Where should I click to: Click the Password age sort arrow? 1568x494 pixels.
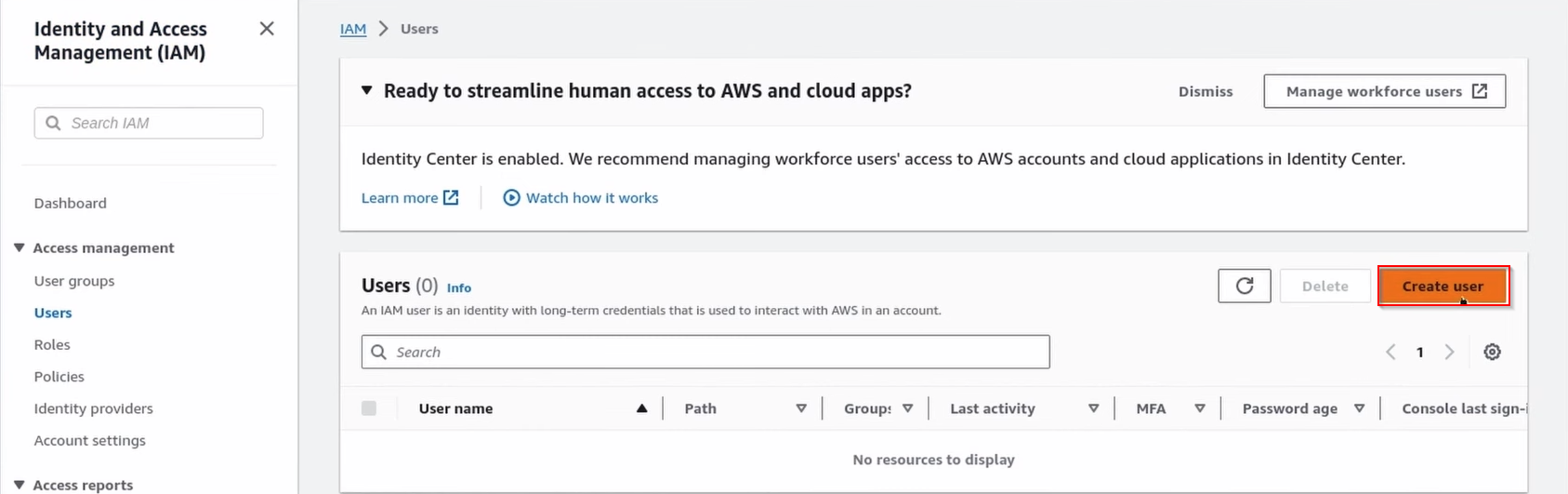click(x=1359, y=408)
